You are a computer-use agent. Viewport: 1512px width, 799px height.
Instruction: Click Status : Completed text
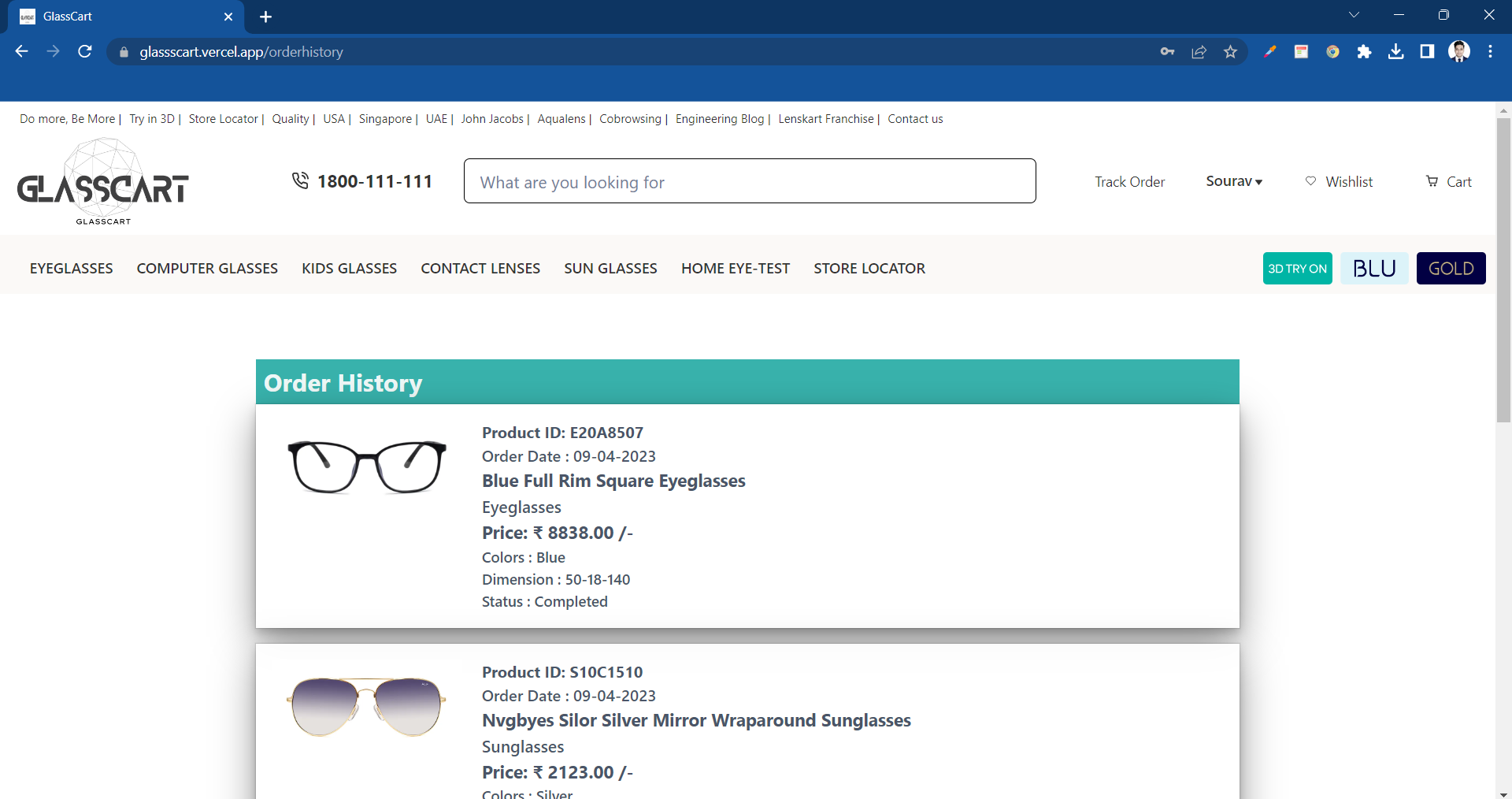tap(545, 601)
